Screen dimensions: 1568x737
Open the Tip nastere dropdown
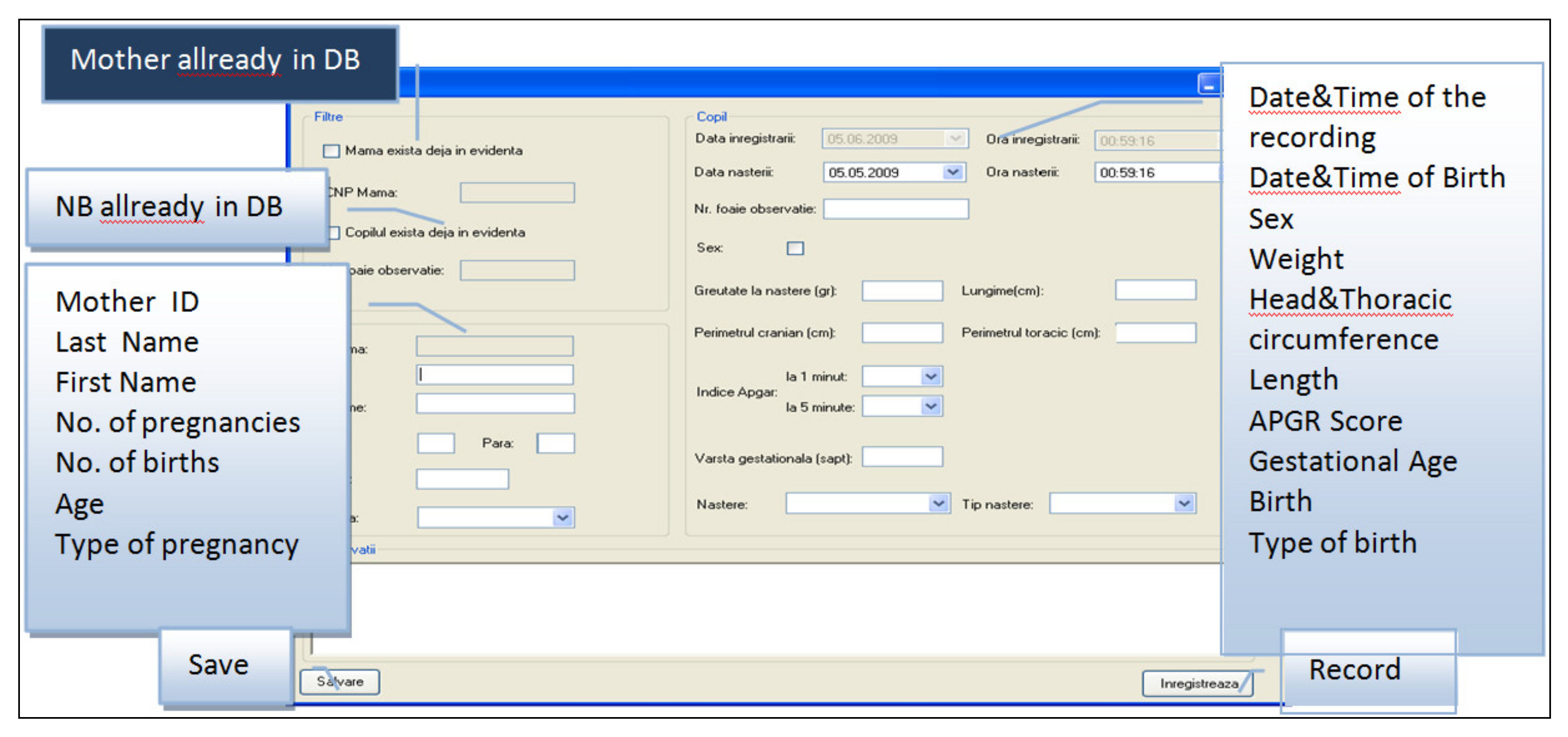coord(1184,504)
